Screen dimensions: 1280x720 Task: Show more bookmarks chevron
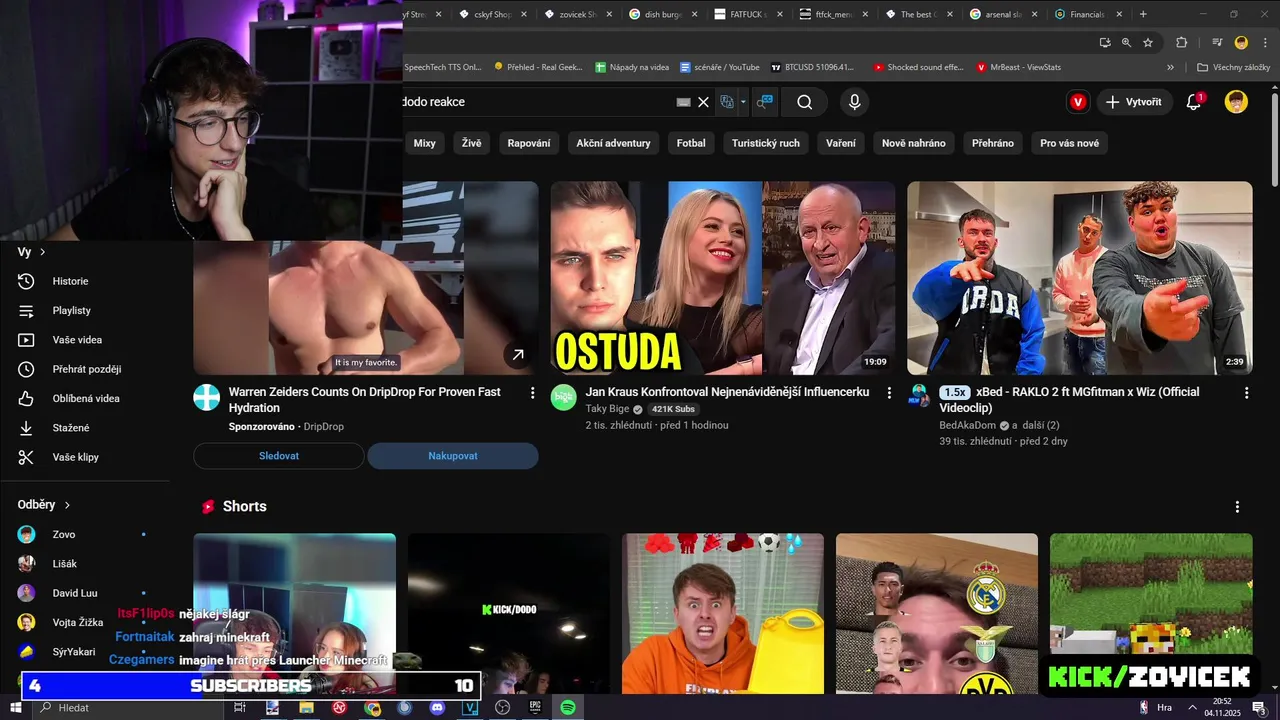1170,67
